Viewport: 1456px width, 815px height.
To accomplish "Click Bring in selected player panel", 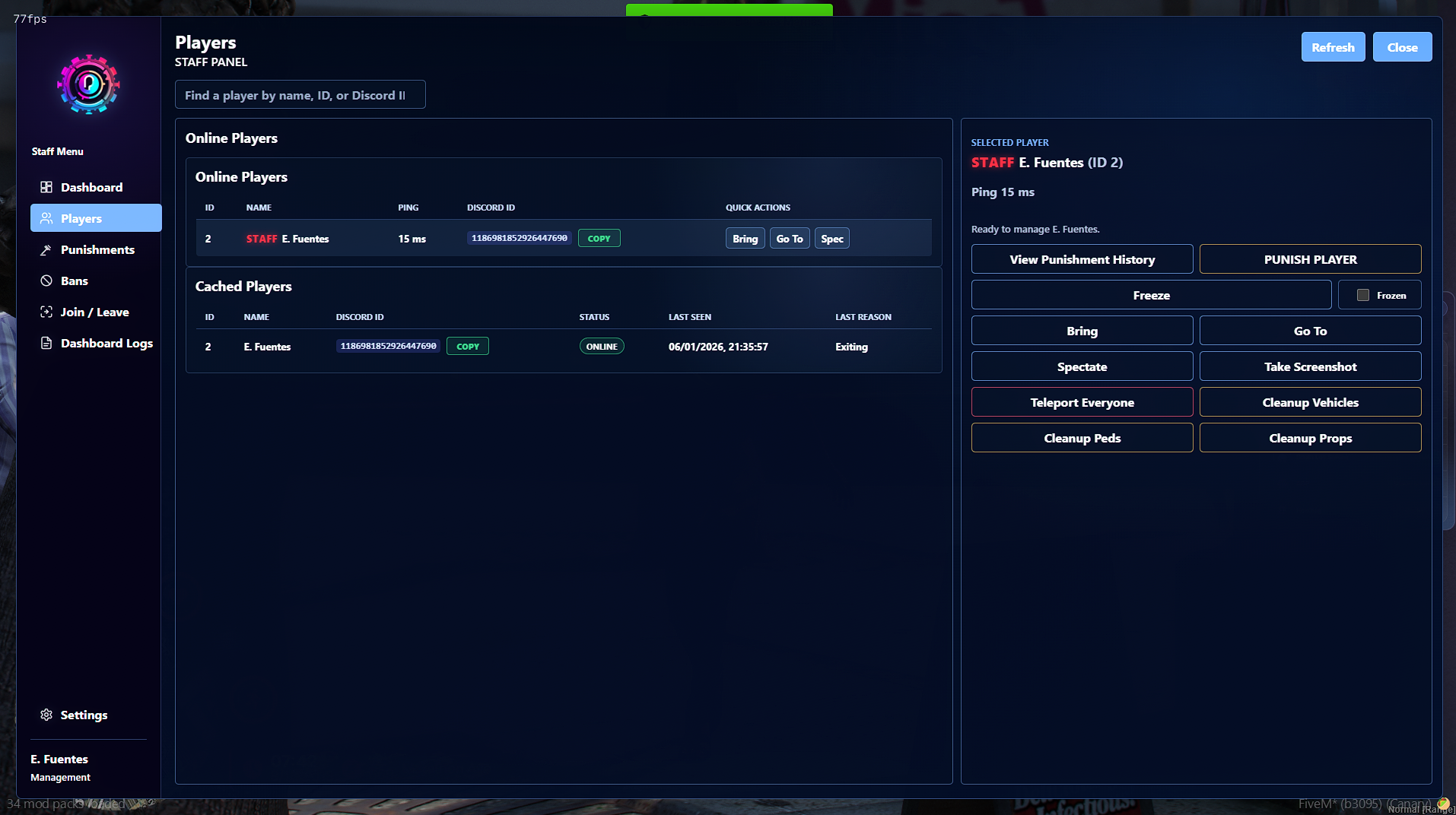I will pyautogui.click(x=1082, y=331).
